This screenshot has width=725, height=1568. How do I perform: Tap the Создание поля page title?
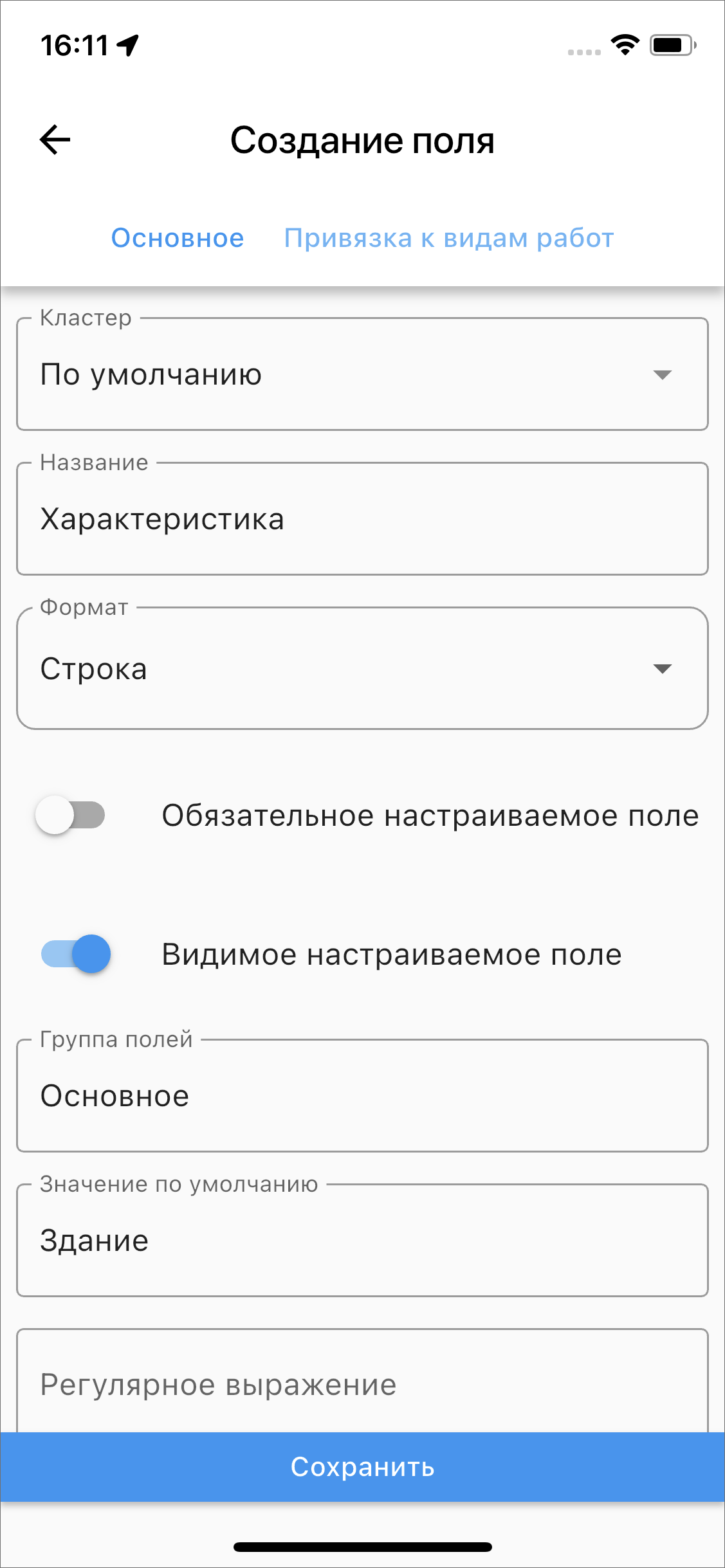pyautogui.click(x=362, y=140)
